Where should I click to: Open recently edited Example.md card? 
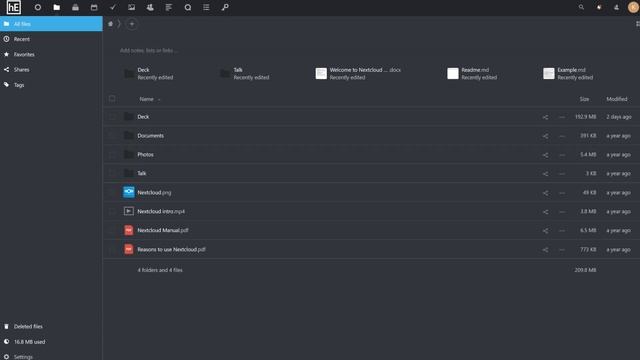568,73
